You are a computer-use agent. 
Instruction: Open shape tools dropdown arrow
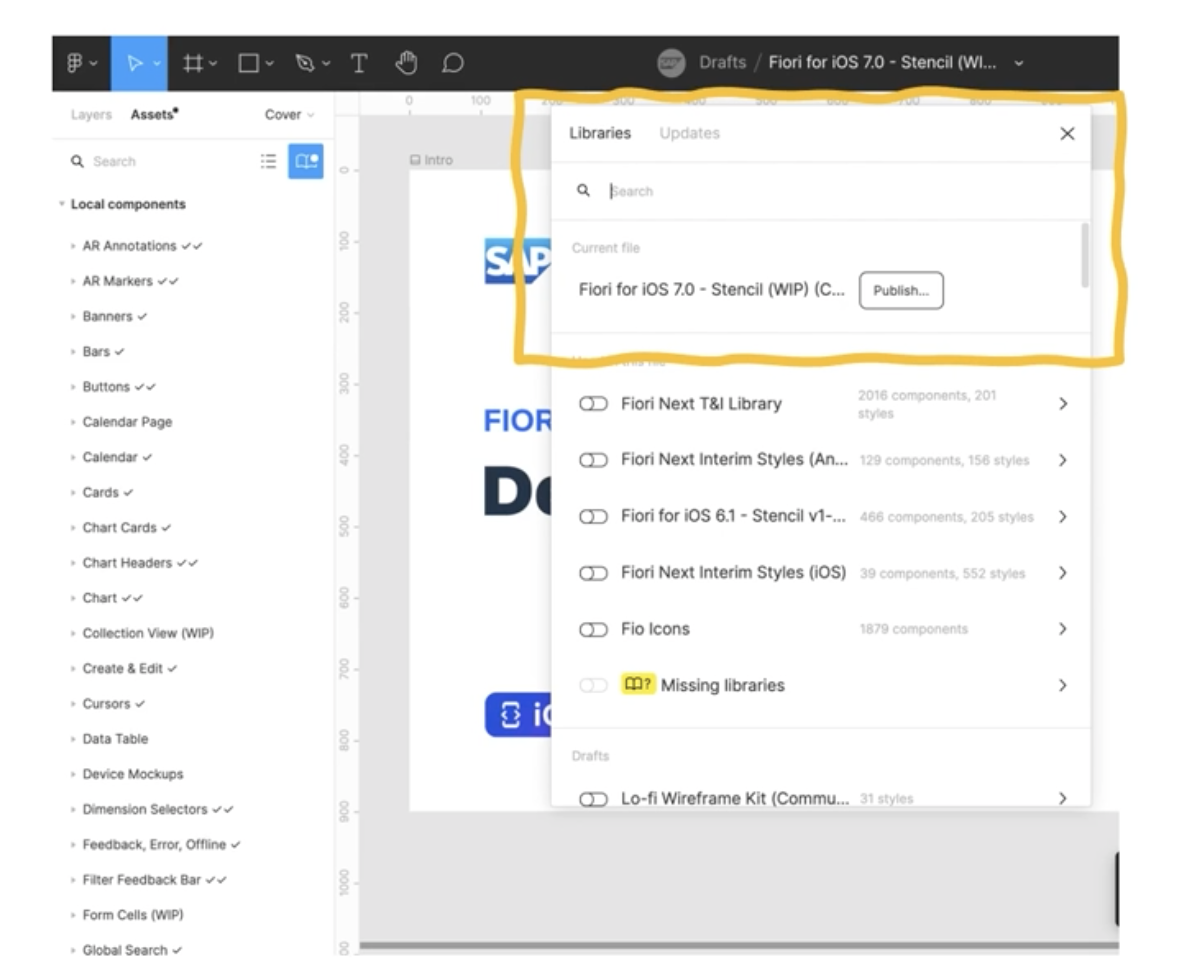(269, 63)
